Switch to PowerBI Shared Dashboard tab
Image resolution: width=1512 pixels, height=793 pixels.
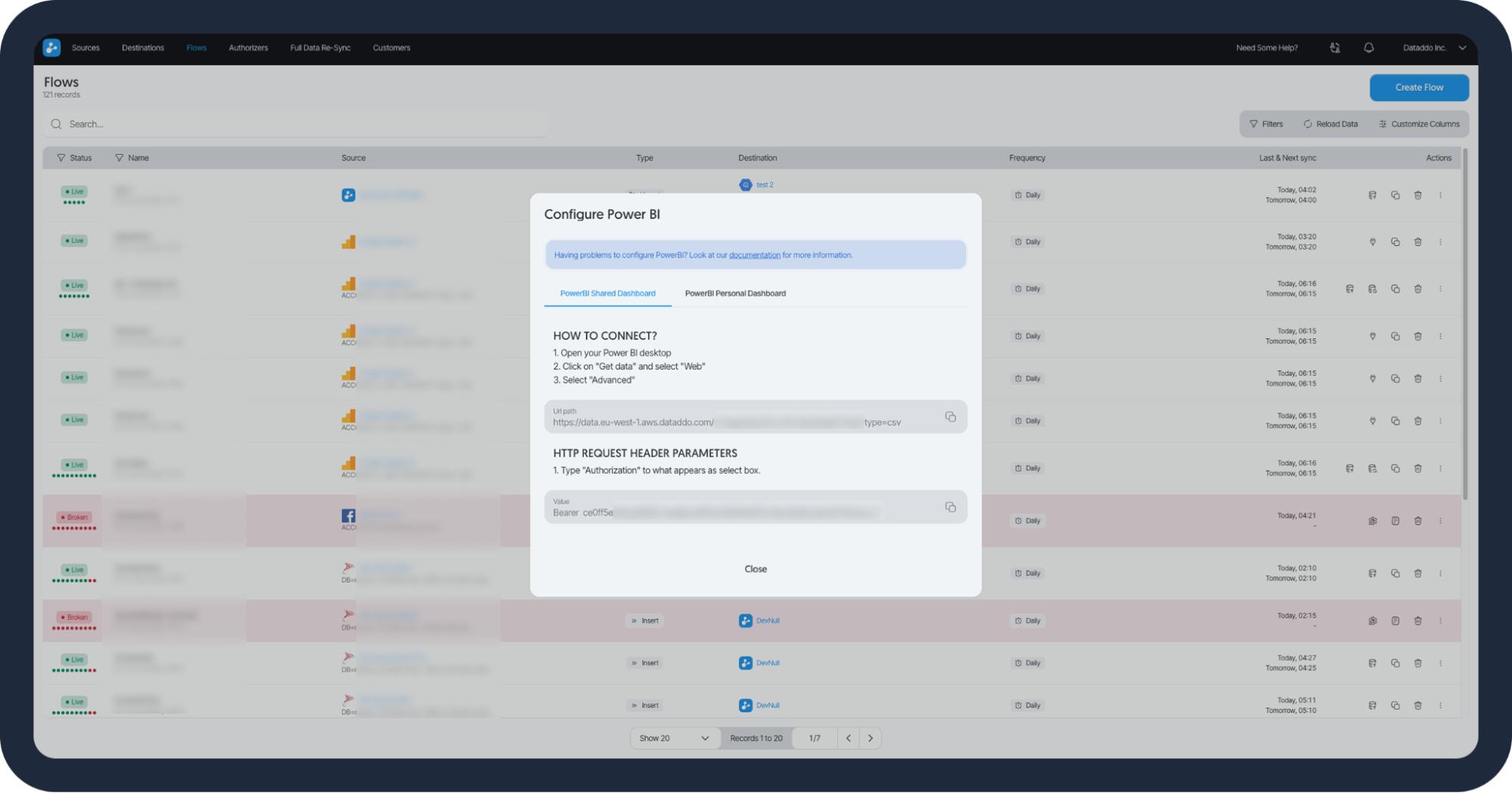(607, 294)
